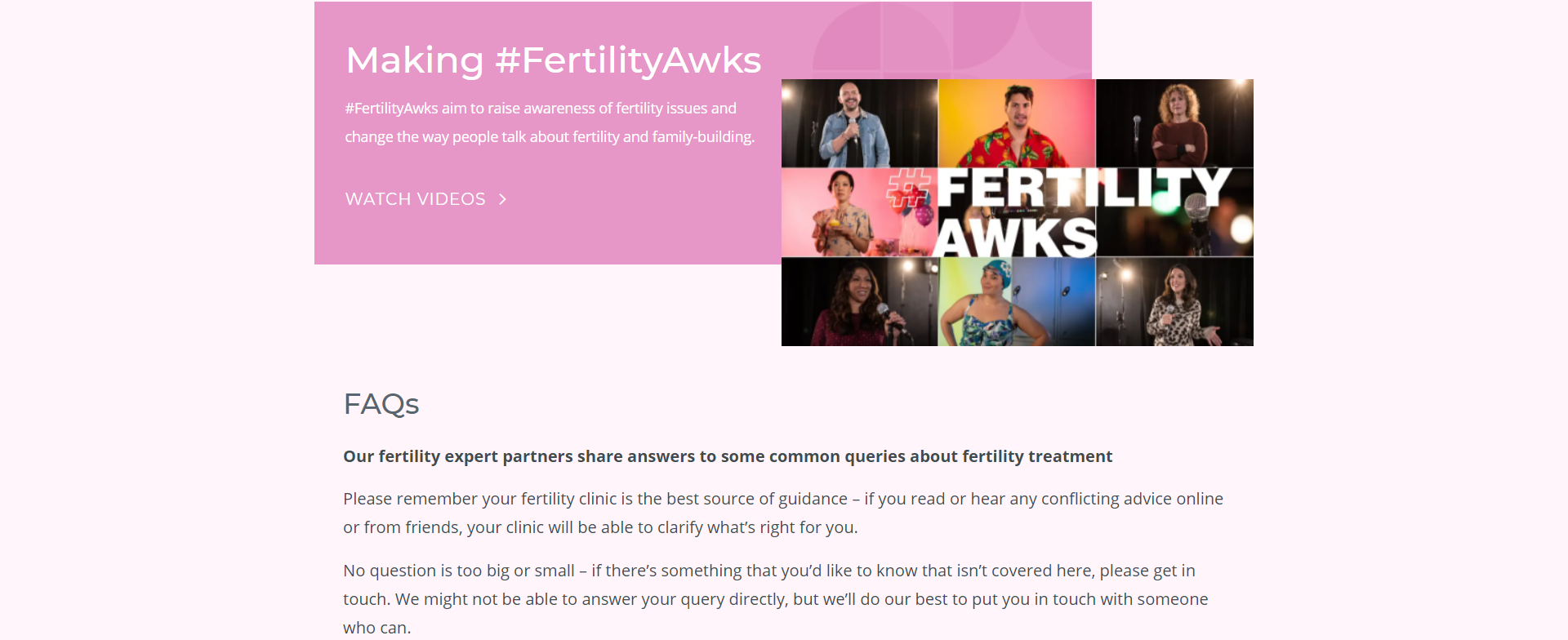The width and height of the screenshot is (1568, 640).
Task: Click the #FertilityAwks awareness description text
Action: [x=547, y=122]
